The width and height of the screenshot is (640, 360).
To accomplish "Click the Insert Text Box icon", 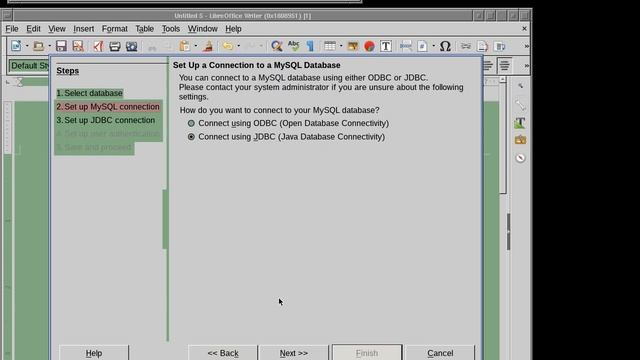I will tap(386, 46).
